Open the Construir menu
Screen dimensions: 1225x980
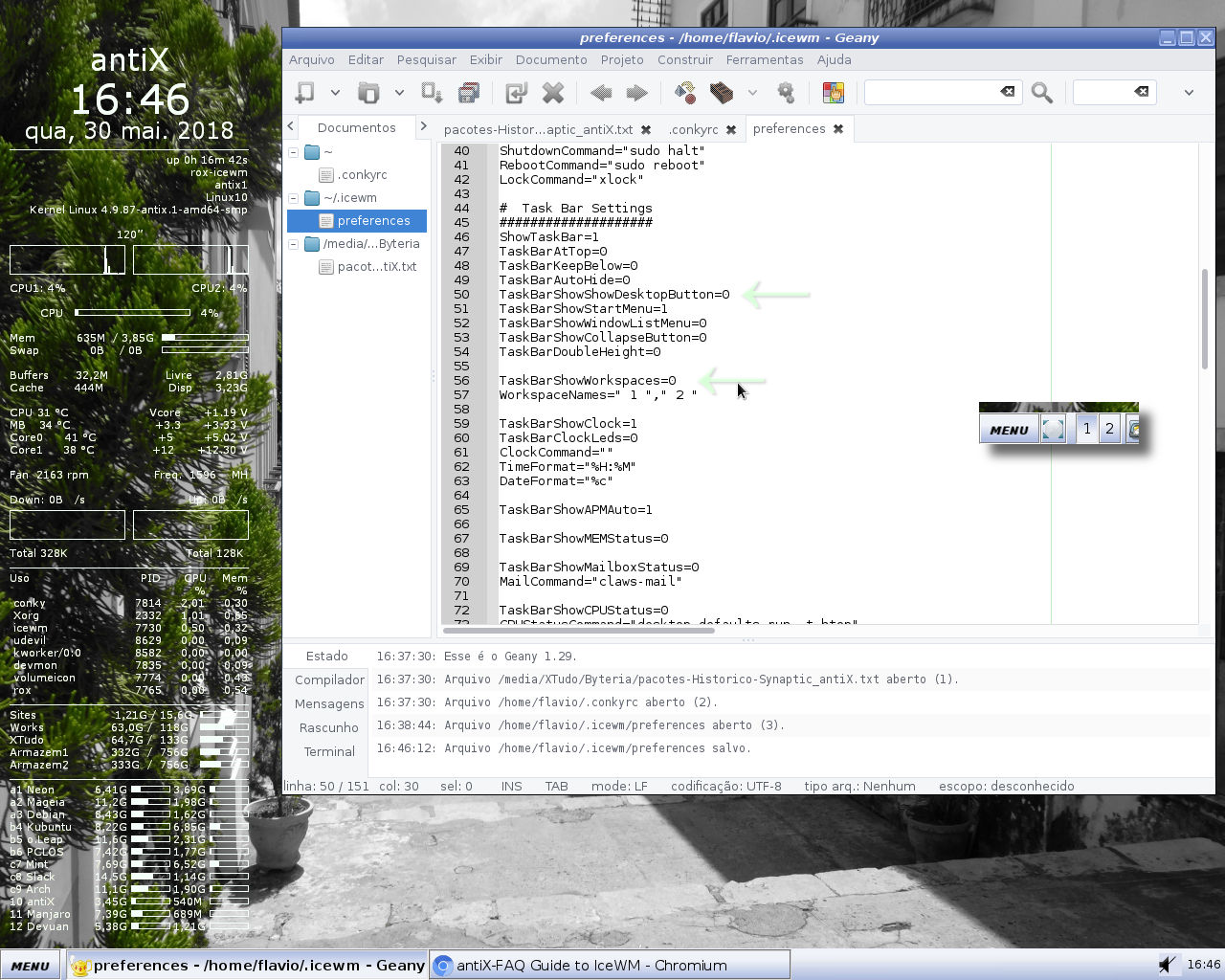[x=685, y=59]
